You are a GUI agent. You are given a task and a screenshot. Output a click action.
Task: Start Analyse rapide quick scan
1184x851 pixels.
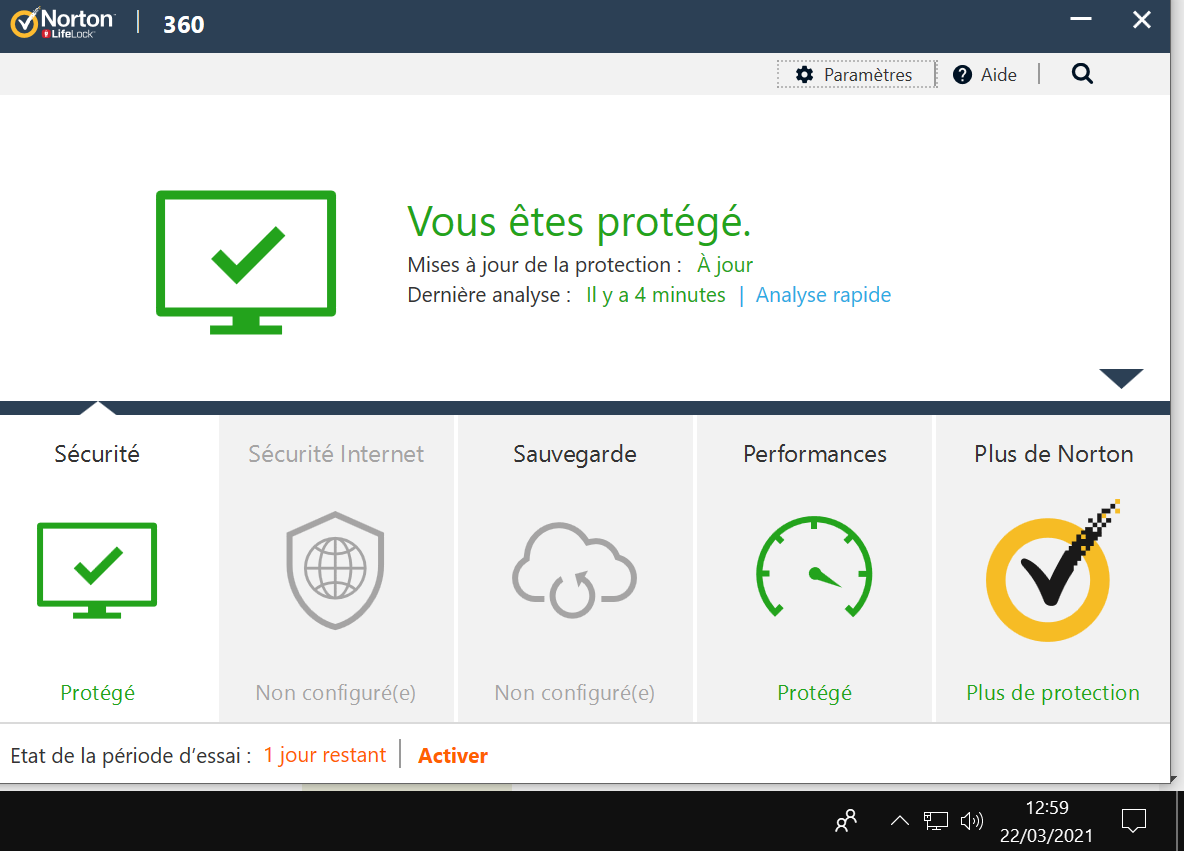pos(823,294)
